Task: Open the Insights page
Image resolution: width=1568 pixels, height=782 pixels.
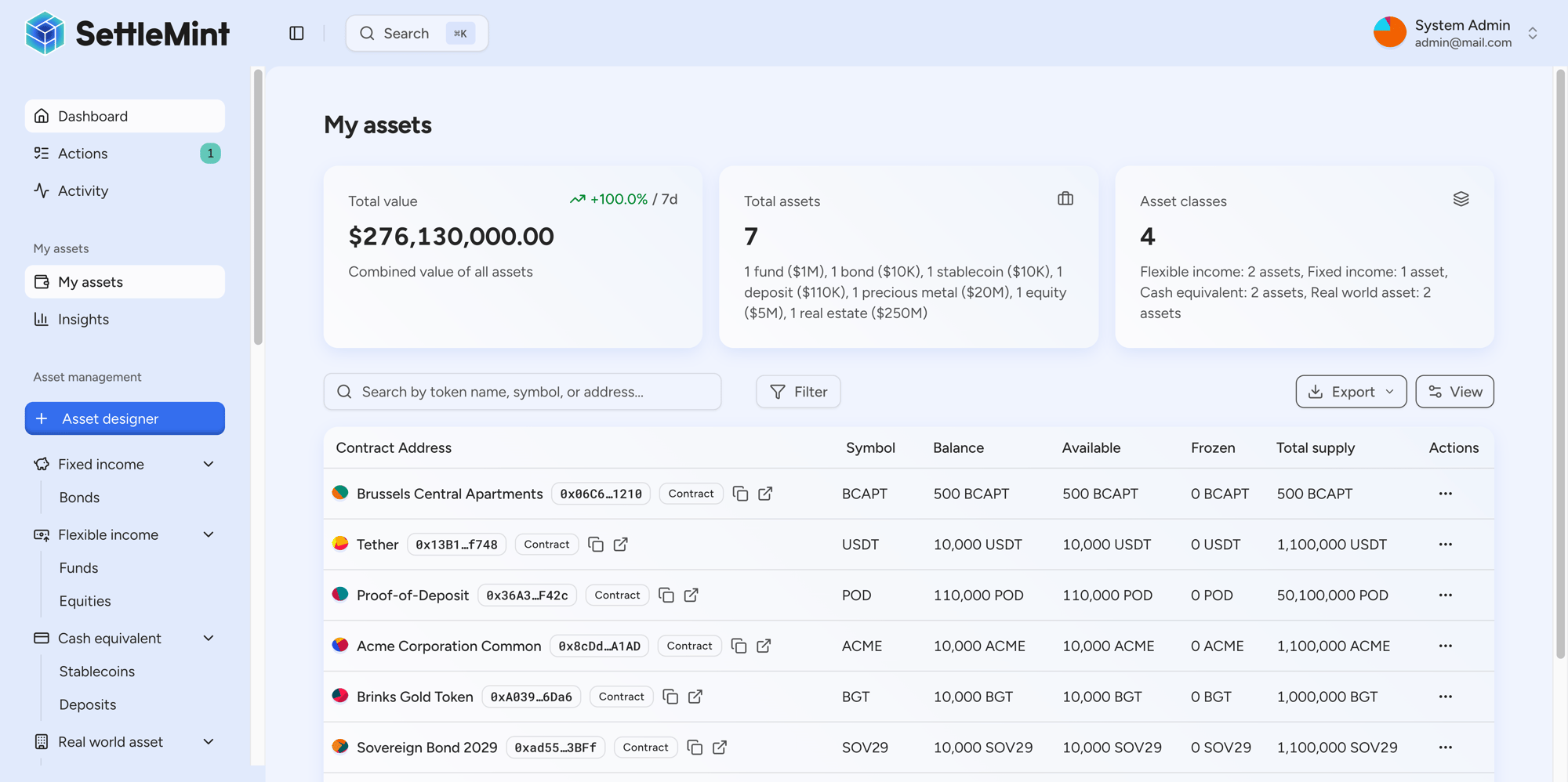Action: pos(83,319)
